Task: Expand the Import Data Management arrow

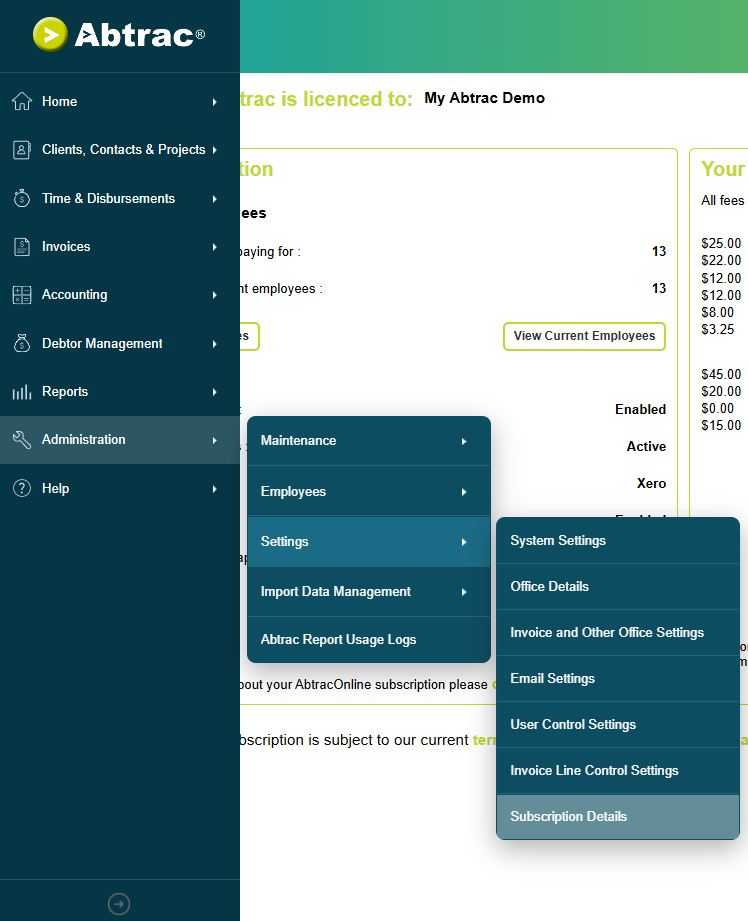Action: [x=464, y=592]
